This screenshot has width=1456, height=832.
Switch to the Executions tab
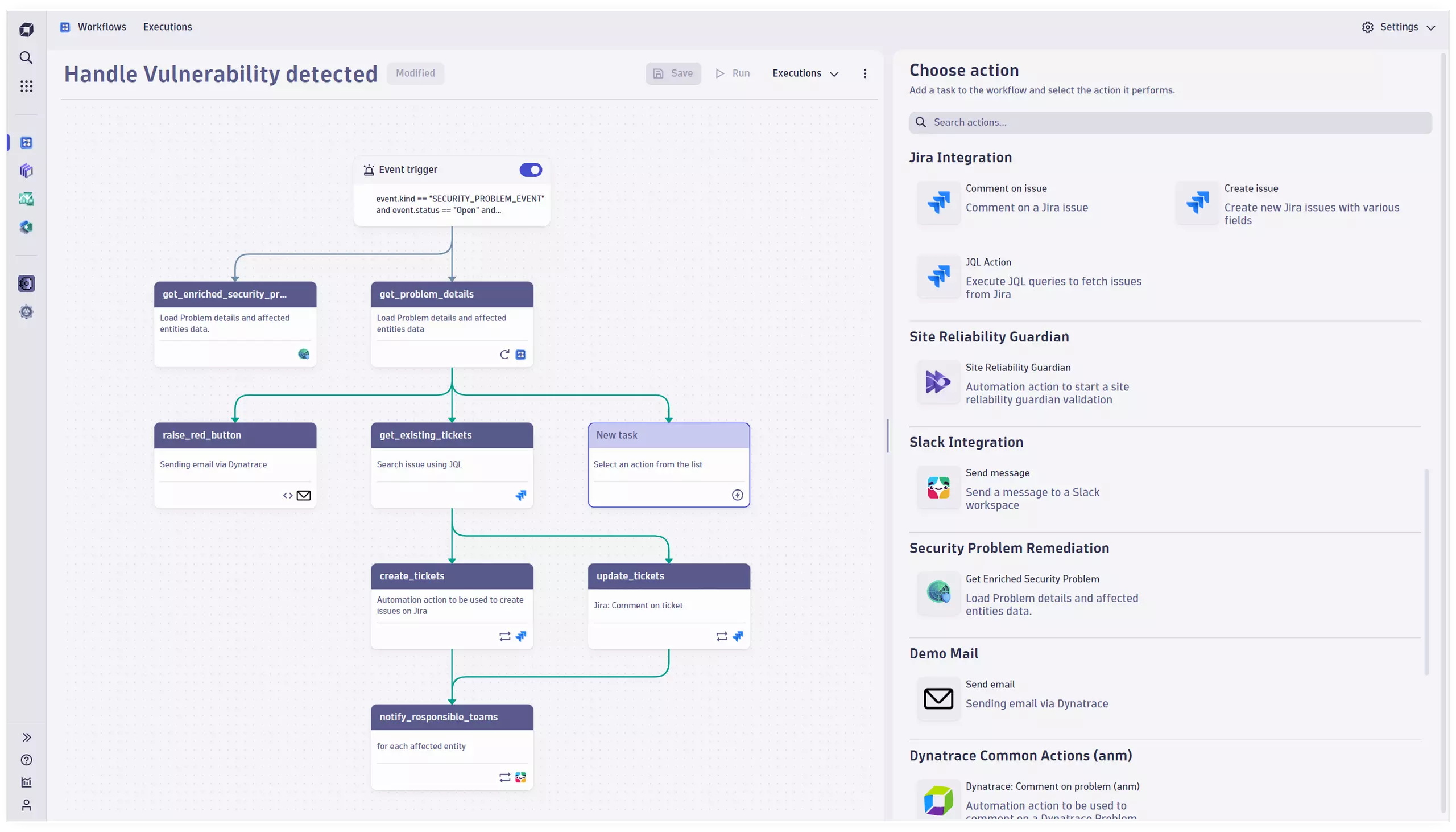(x=167, y=27)
